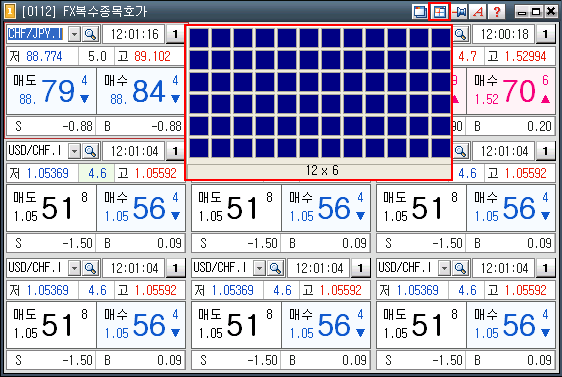Image resolution: width=562 pixels, height=377 pixels.
Task: Open the grid layout selector icon
Action: coord(439,11)
